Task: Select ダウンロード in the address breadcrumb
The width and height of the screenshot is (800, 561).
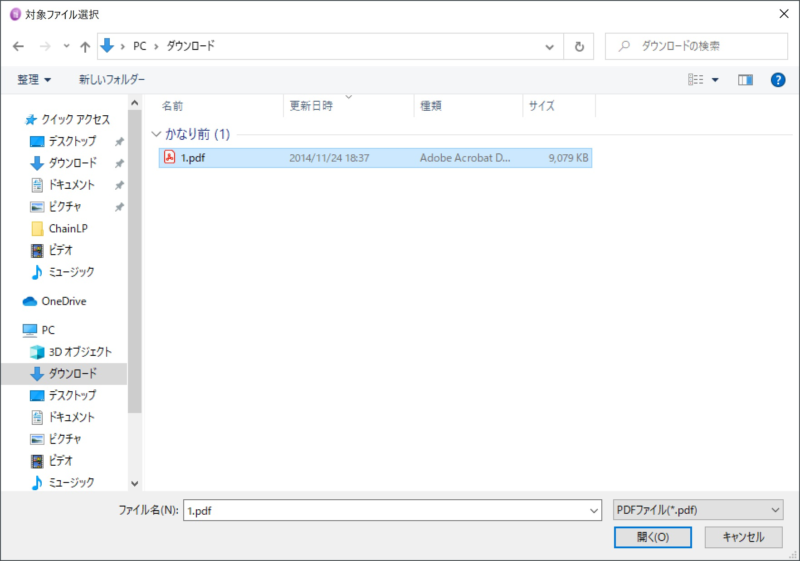Action: [190, 46]
